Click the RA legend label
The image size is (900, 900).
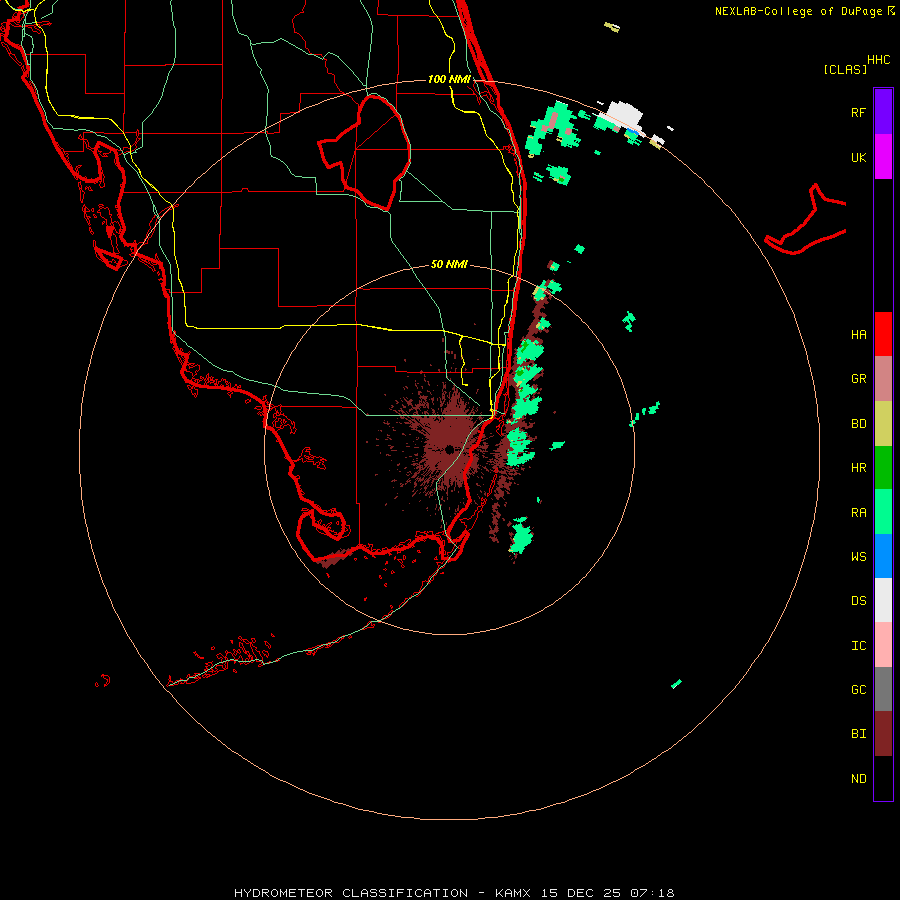point(859,513)
